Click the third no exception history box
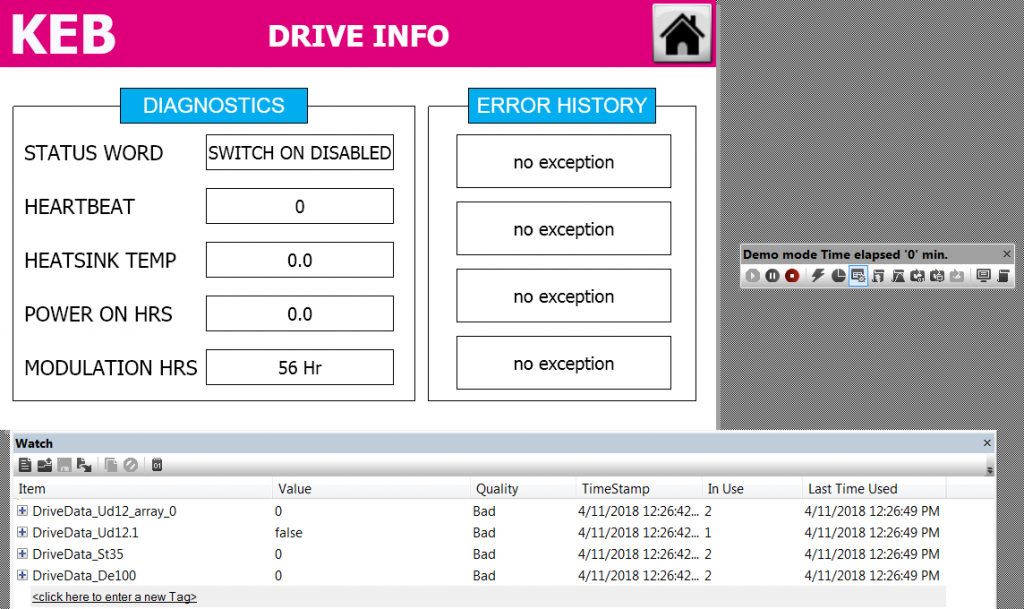Viewport: 1024px width, 609px height. 564,296
